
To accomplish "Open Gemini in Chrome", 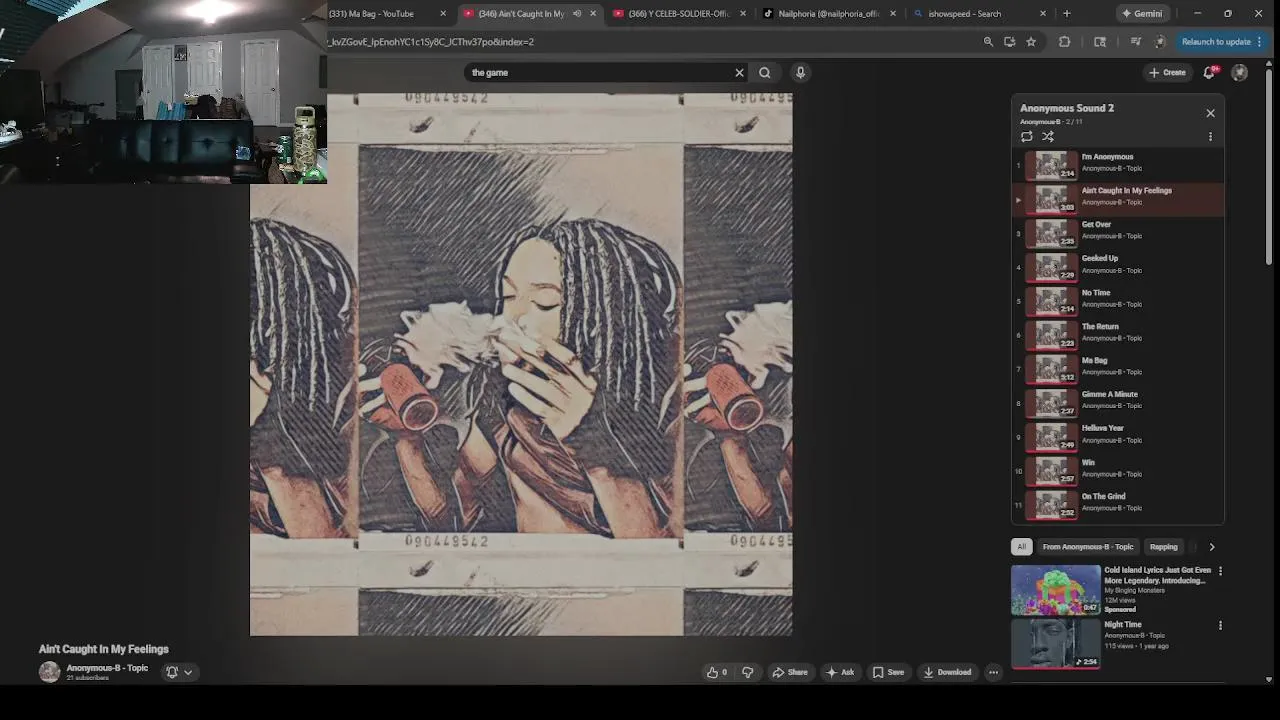I will click(1142, 14).
